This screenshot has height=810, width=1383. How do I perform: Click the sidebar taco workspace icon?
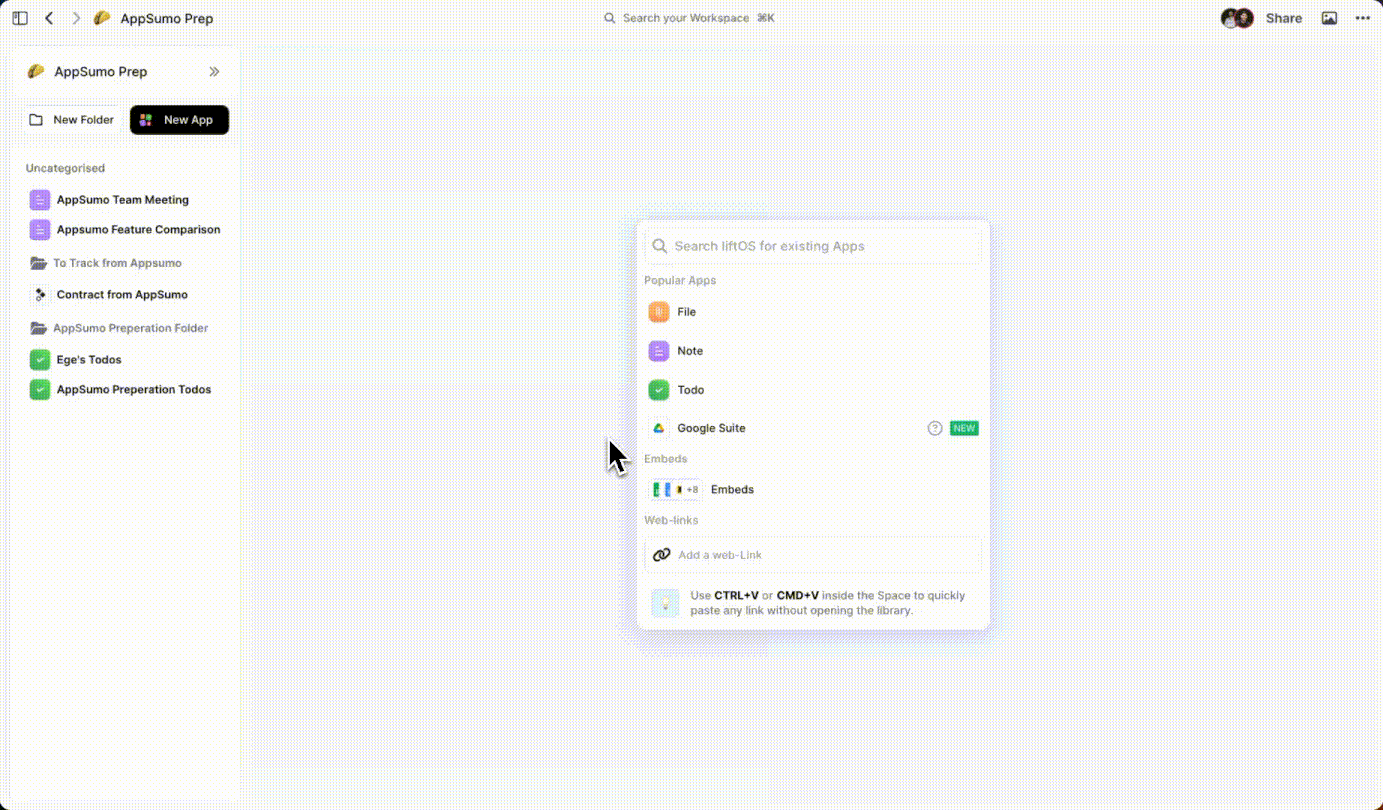coord(36,72)
